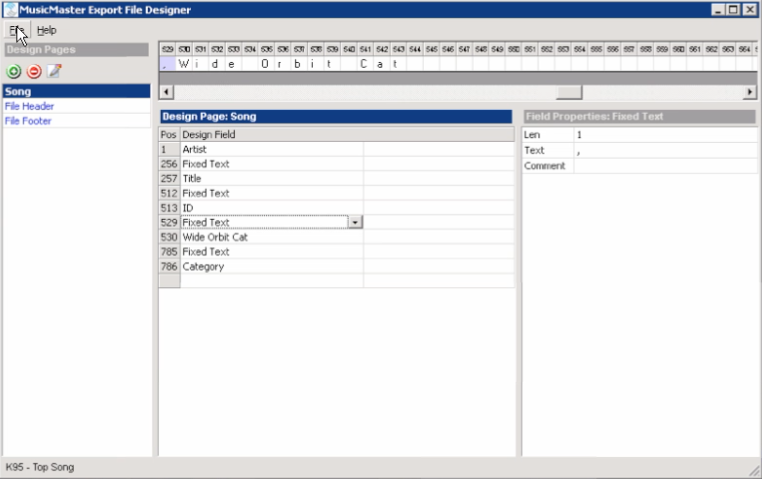Click the application icon in title bar
Image resolution: width=762 pixels, height=479 pixels.
(x=10, y=10)
